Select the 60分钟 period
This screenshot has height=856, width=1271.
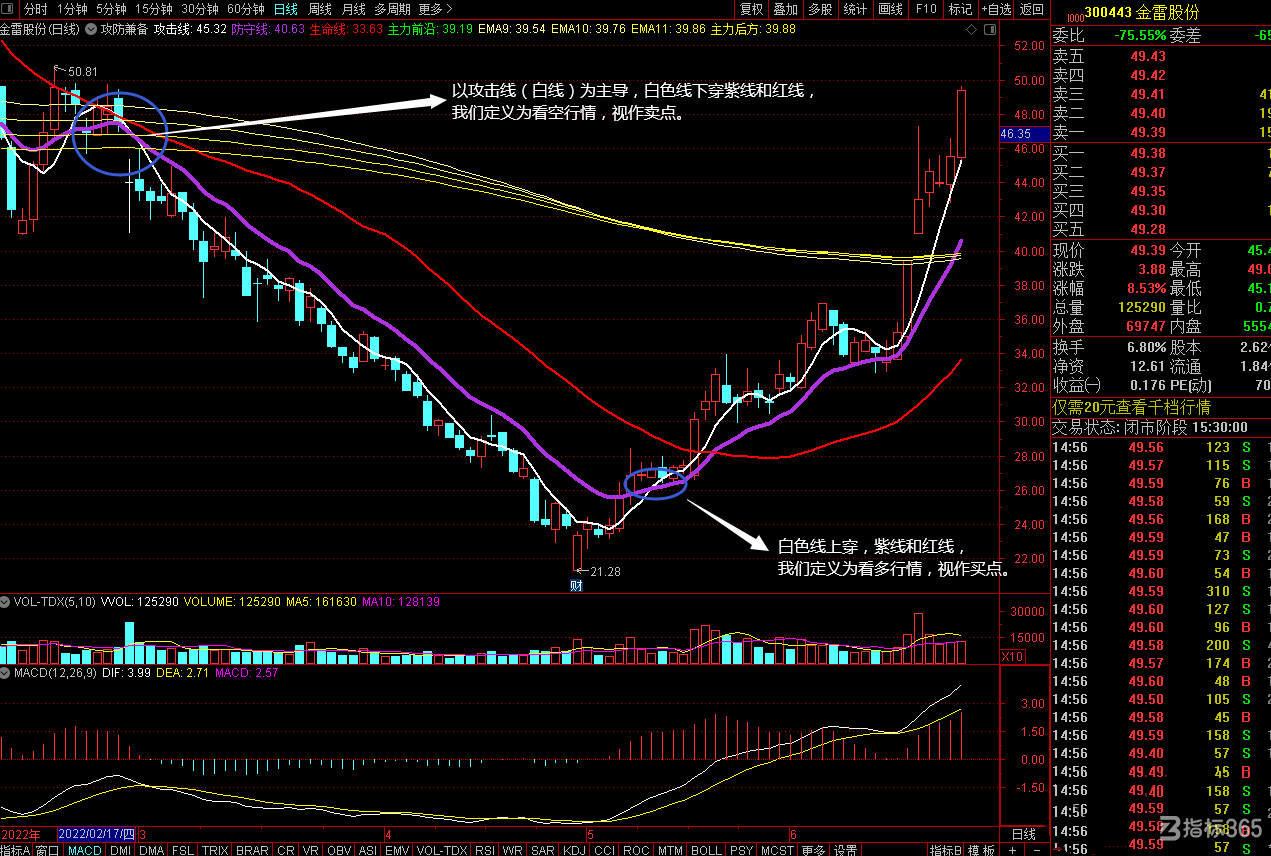click(x=245, y=8)
